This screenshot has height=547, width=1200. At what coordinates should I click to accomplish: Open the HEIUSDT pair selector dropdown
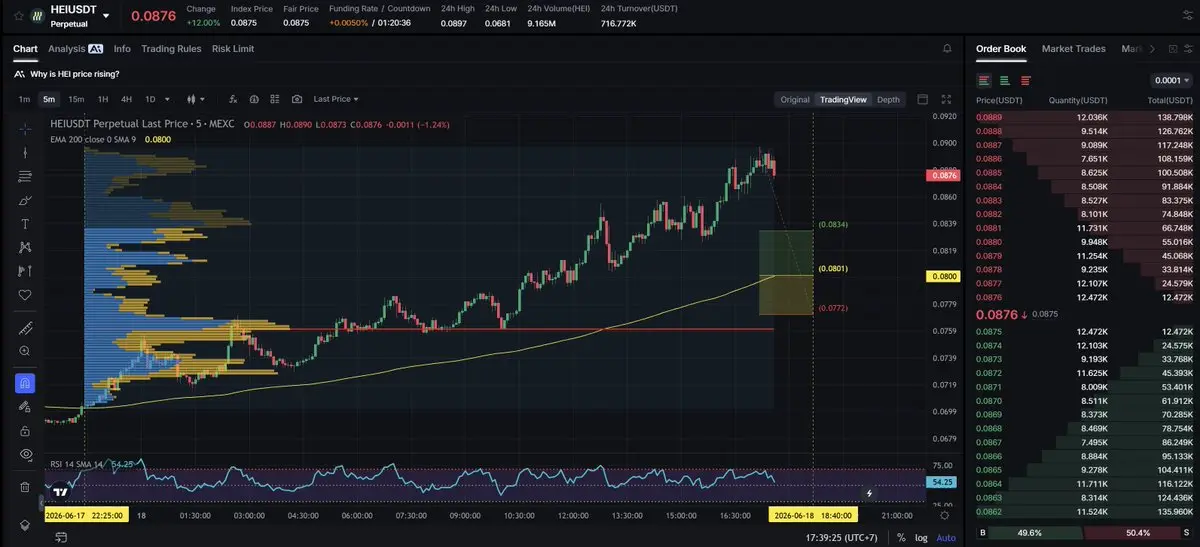[106, 15]
